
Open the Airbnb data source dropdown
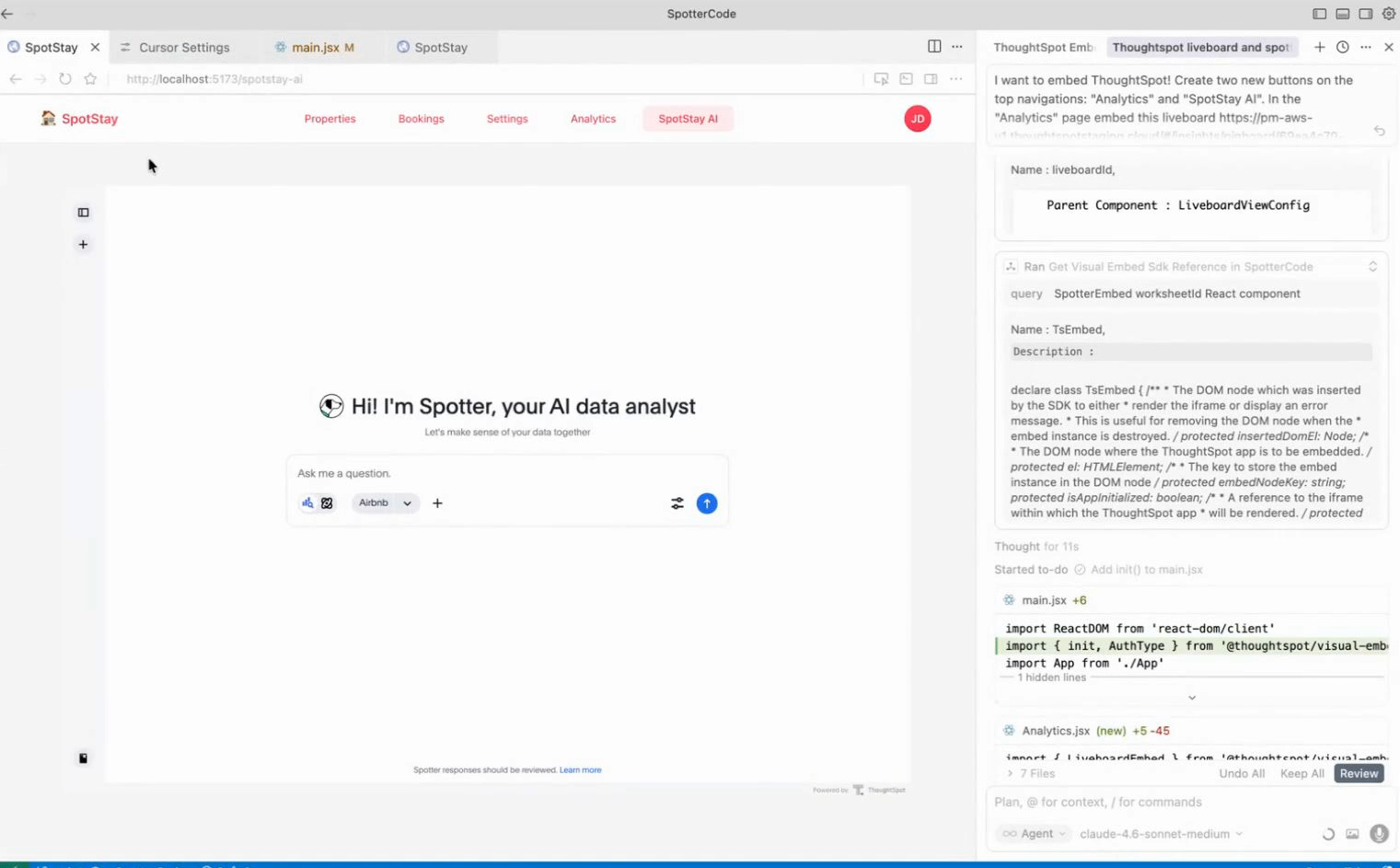coord(385,503)
